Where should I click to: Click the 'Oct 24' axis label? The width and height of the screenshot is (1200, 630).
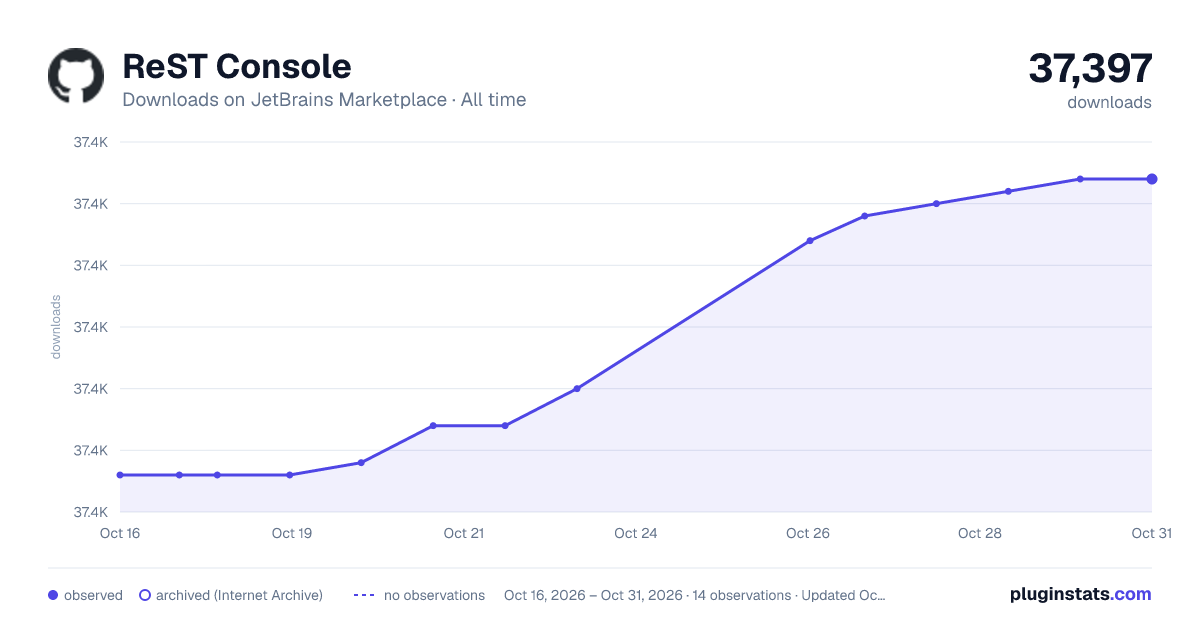[x=636, y=533]
